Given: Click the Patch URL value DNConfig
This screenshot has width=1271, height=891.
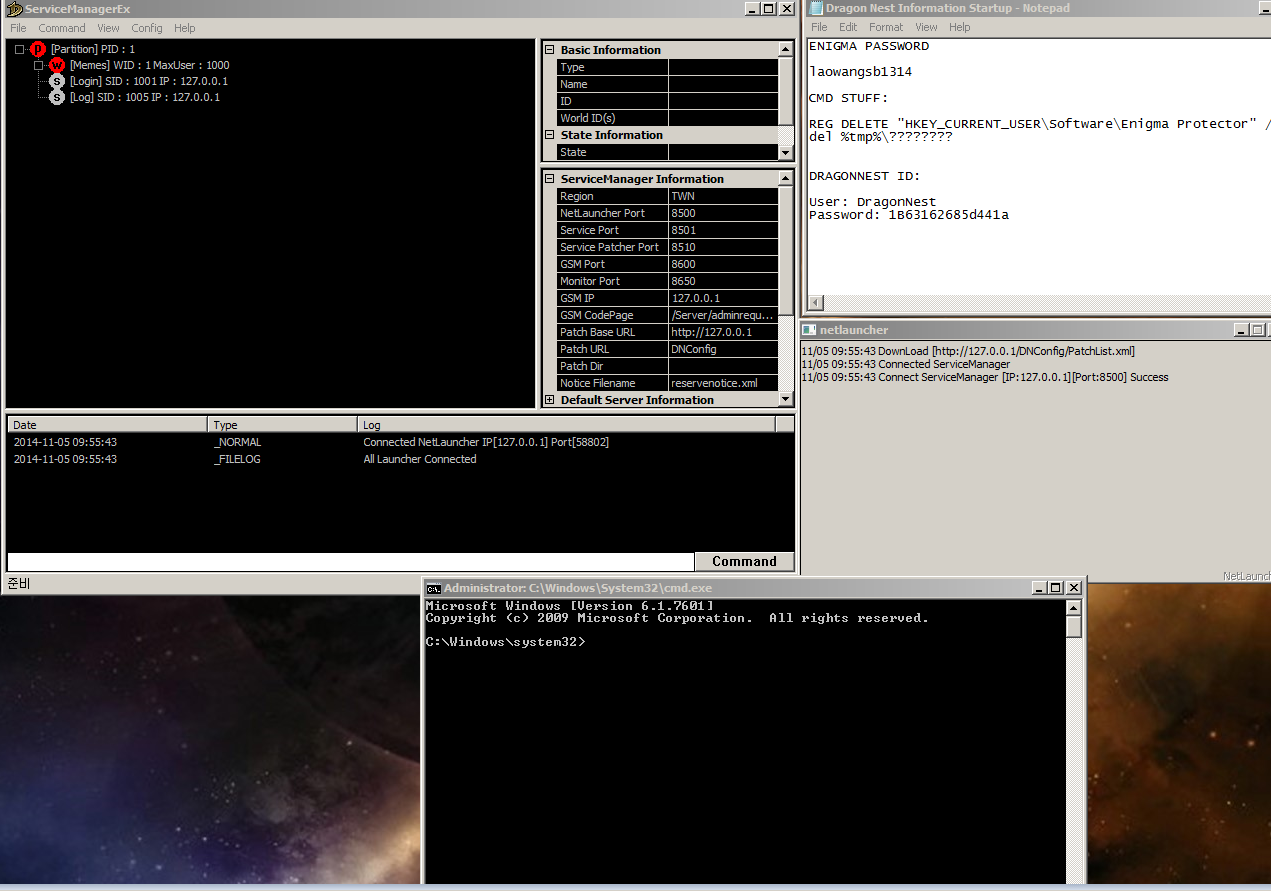Looking at the screenshot, I should (723, 349).
